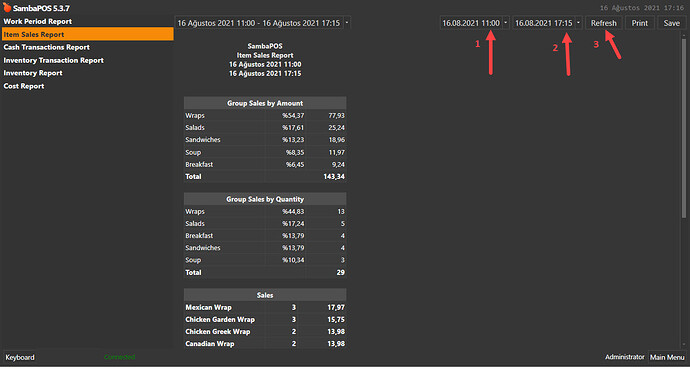
Task: Expand the start date 16.08.2021 11:00 dropdown arrow
Action: (505, 23)
